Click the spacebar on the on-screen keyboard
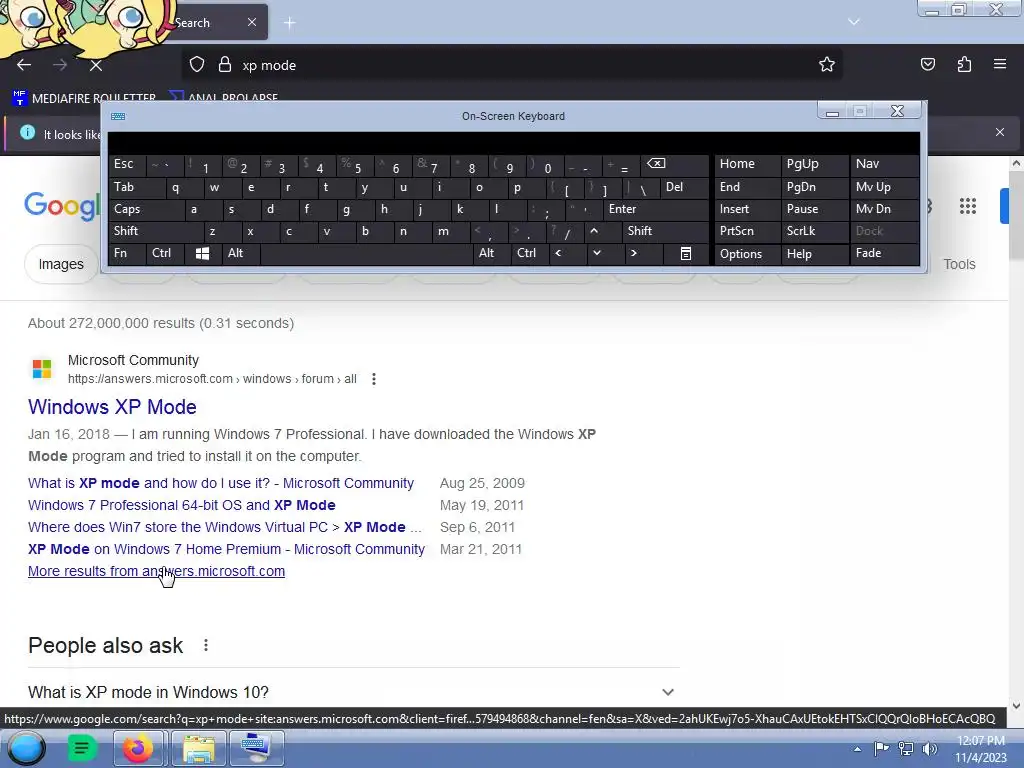1024x768 pixels. tap(366, 253)
